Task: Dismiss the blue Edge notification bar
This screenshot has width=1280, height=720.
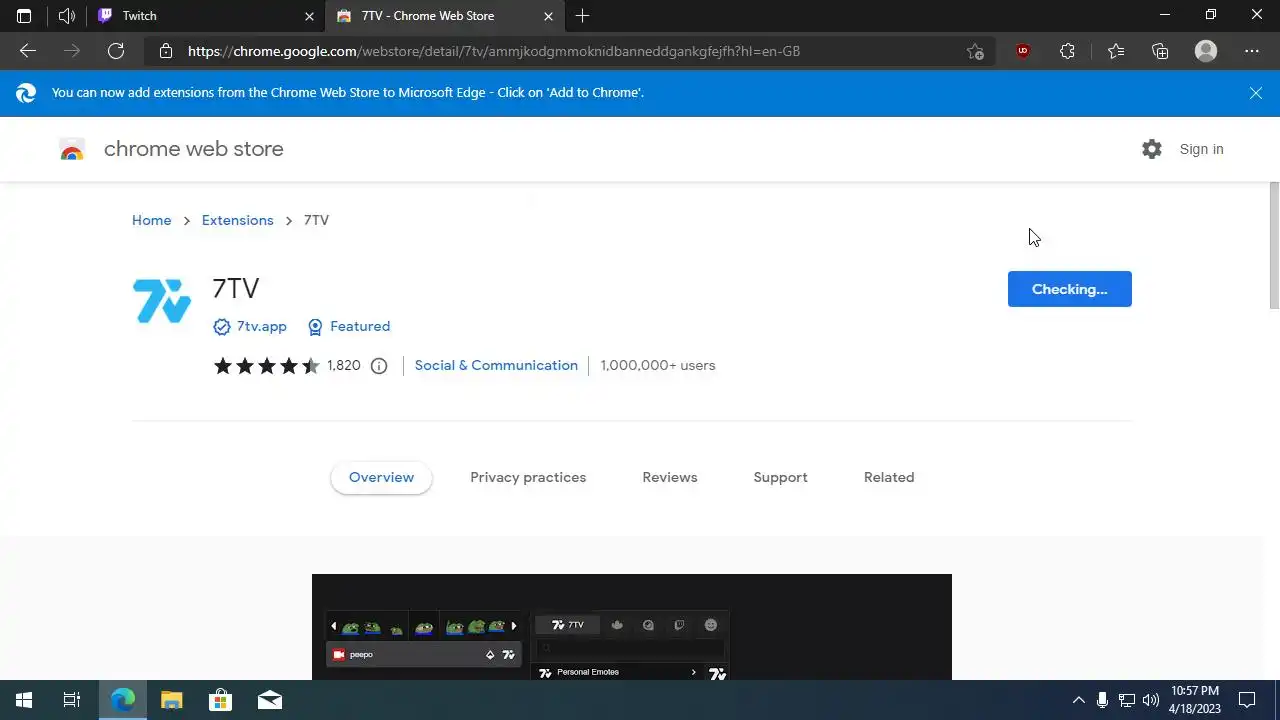Action: tap(1256, 93)
